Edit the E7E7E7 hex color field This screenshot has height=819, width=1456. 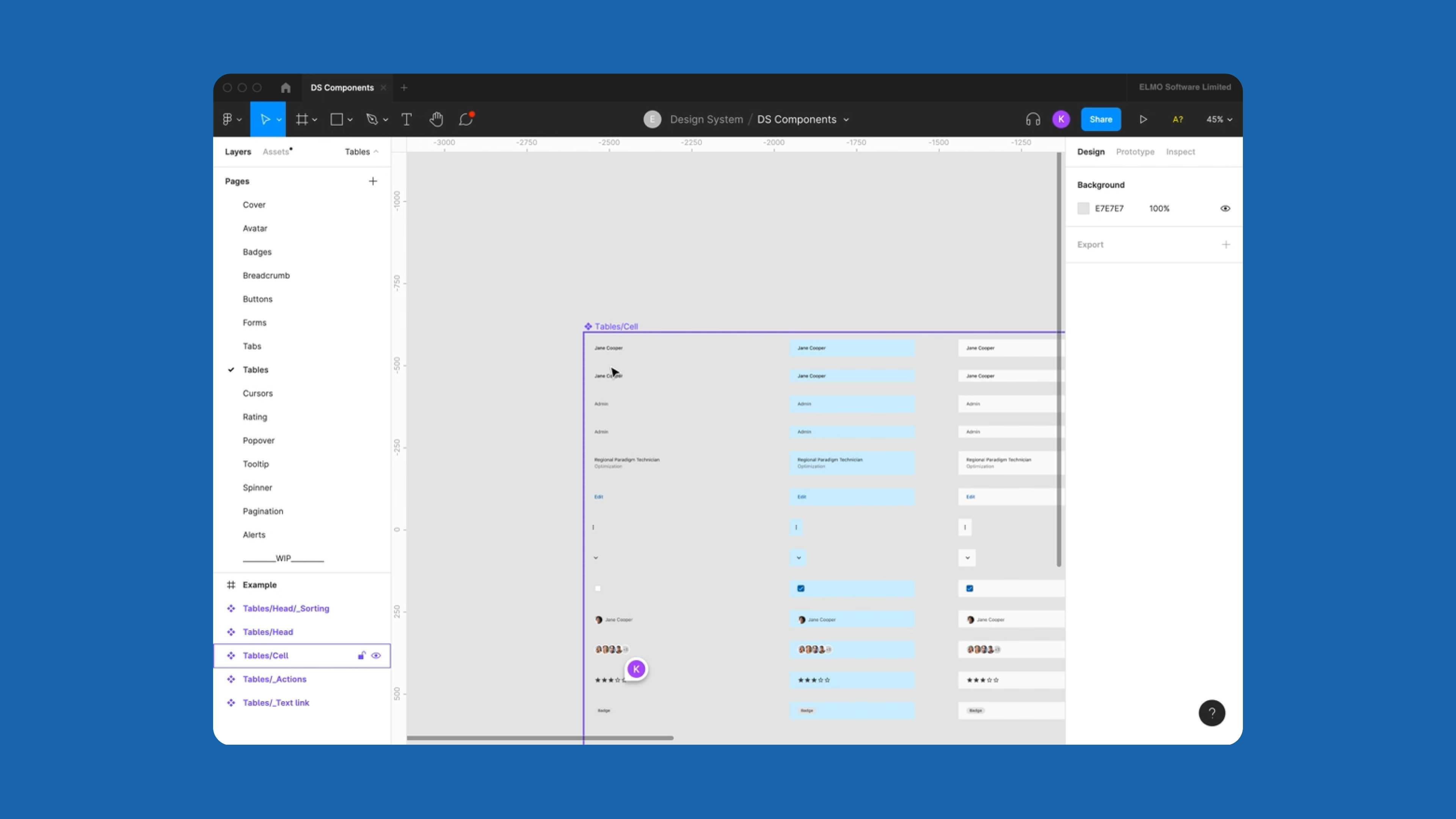[x=1109, y=209]
